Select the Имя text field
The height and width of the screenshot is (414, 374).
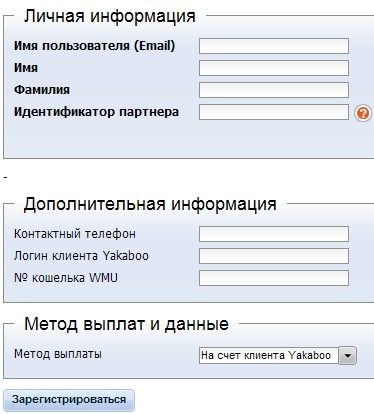[x=274, y=68]
